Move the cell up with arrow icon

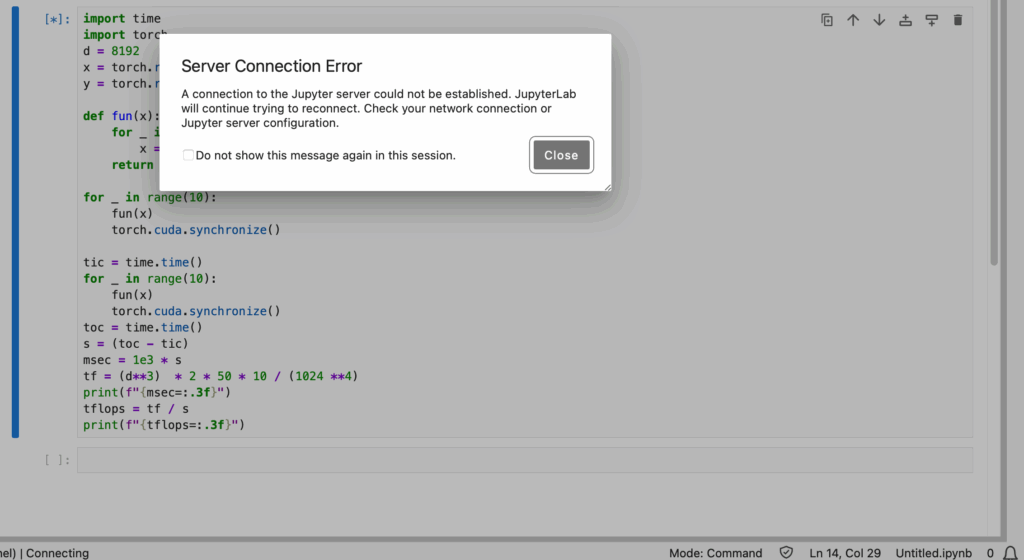click(853, 20)
